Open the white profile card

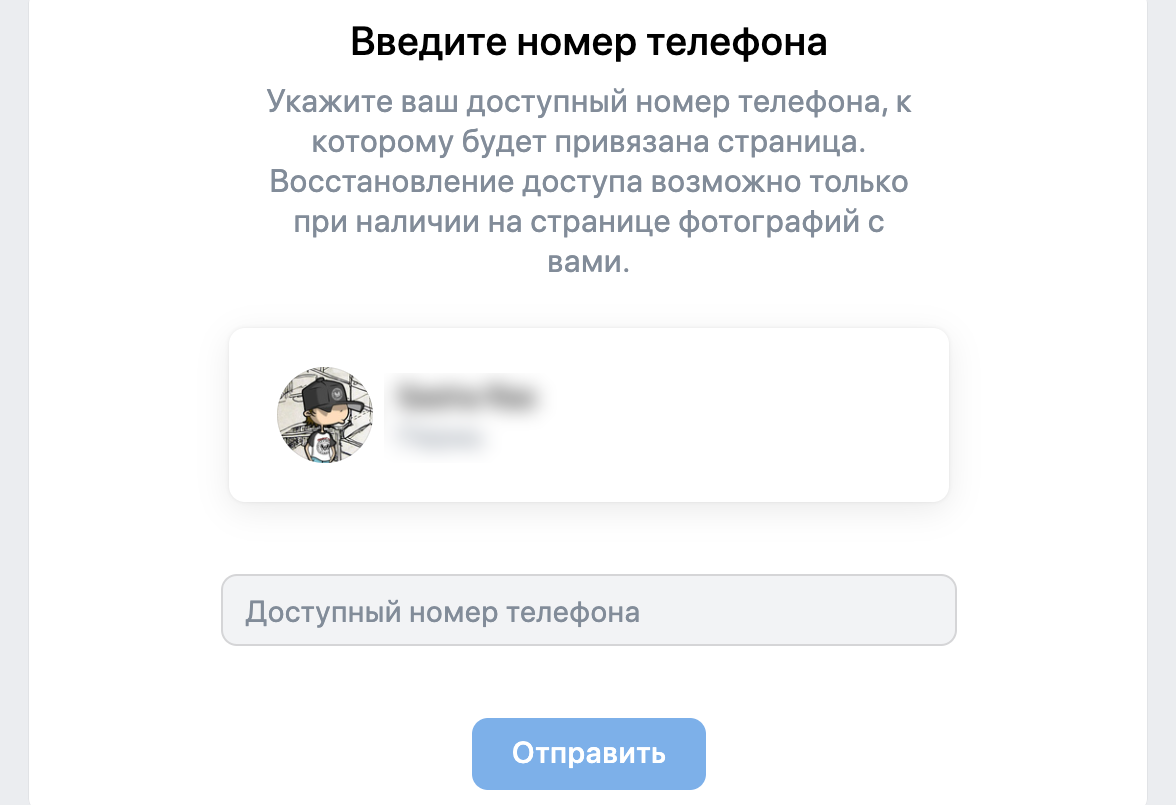coord(588,414)
